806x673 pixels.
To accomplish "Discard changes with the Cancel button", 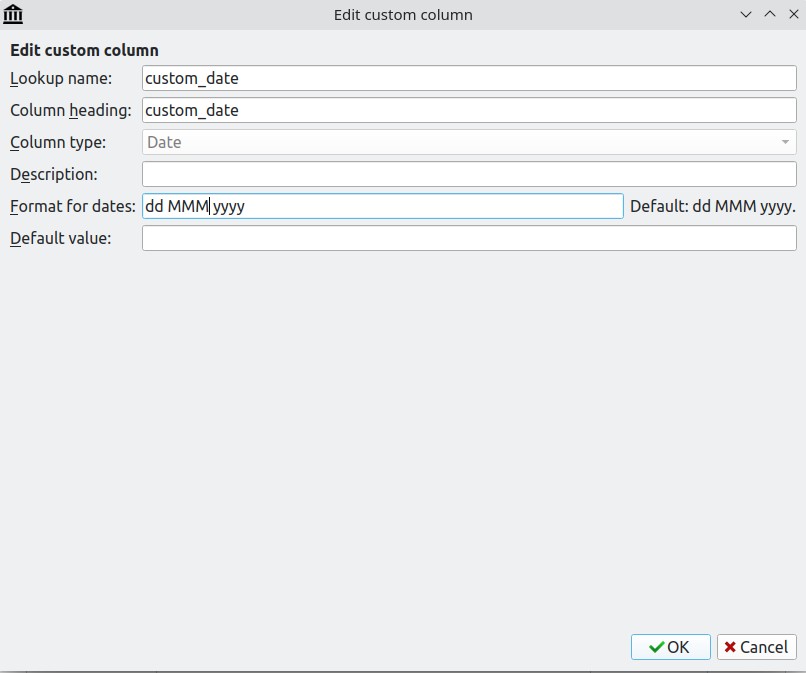I will pyautogui.click(x=757, y=647).
